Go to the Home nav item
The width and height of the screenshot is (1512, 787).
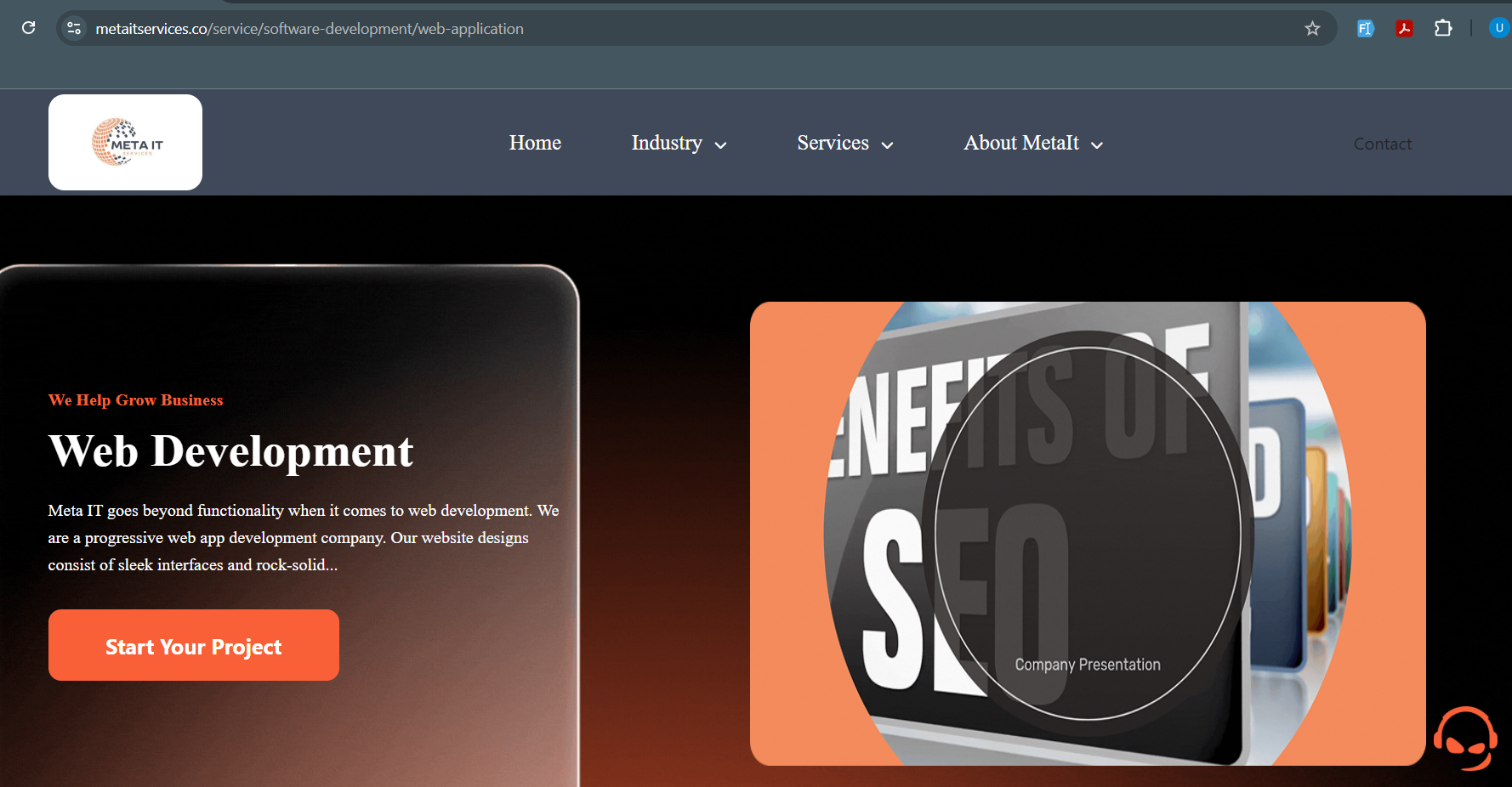point(535,143)
